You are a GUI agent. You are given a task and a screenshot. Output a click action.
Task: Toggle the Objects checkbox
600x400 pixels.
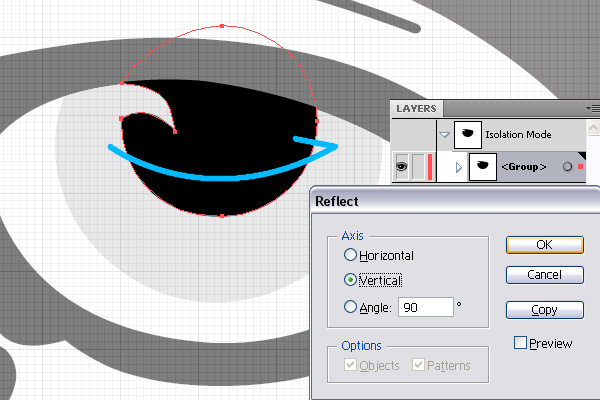pyautogui.click(x=350, y=364)
